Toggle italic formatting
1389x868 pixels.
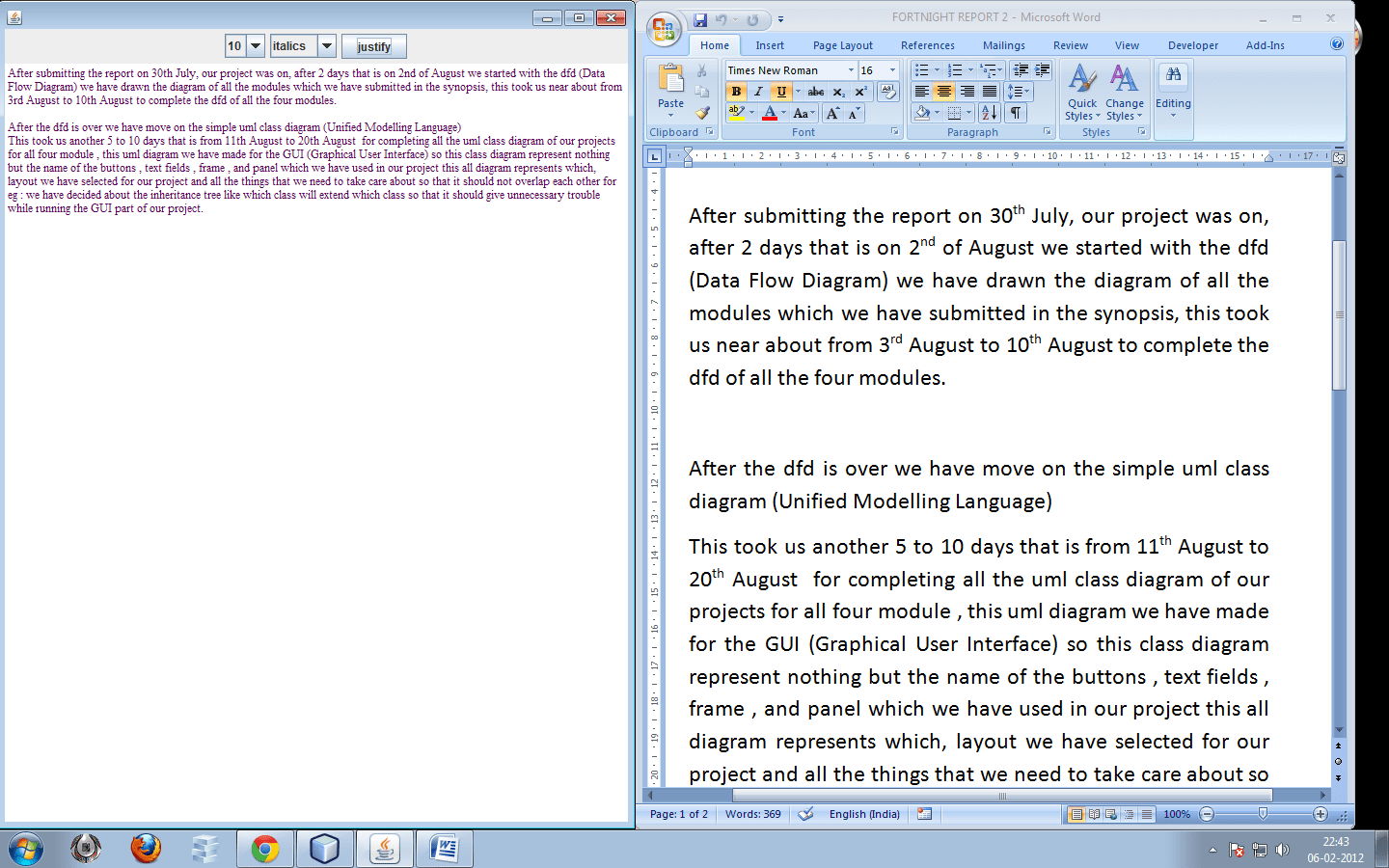click(758, 92)
